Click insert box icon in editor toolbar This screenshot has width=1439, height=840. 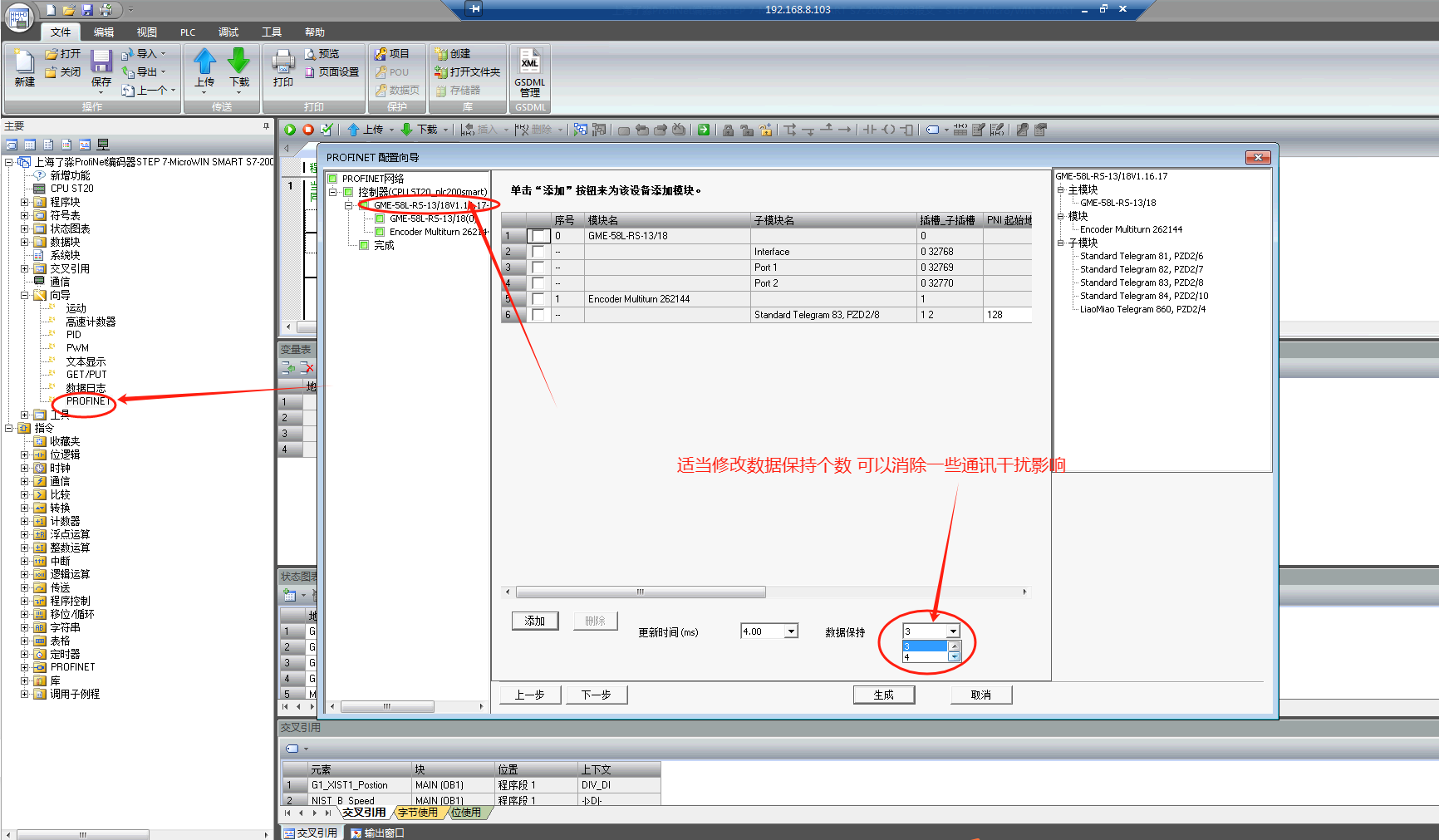pyautogui.click(x=907, y=130)
